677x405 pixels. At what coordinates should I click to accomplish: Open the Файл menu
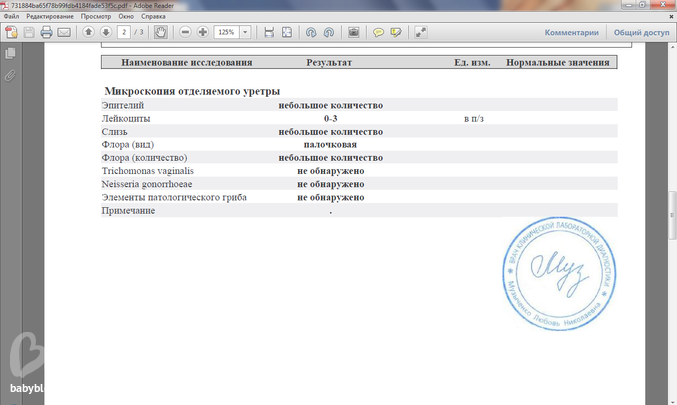point(12,18)
